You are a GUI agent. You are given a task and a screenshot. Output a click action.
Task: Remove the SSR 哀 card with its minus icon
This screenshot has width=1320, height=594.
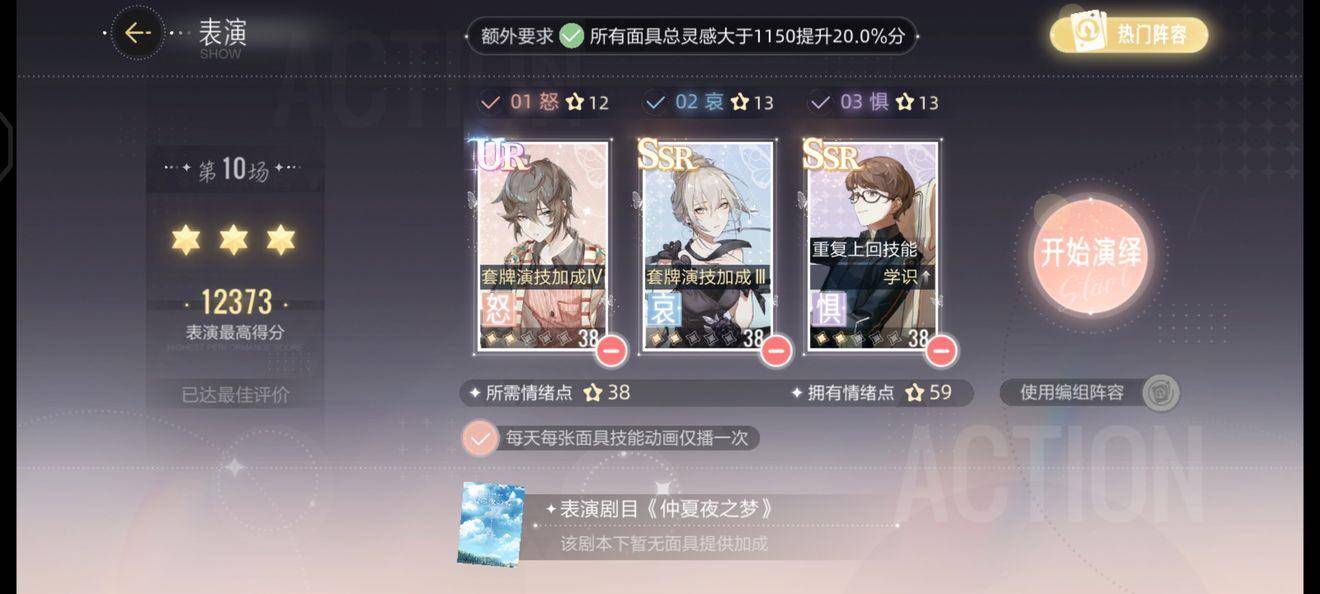pos(776,350)
